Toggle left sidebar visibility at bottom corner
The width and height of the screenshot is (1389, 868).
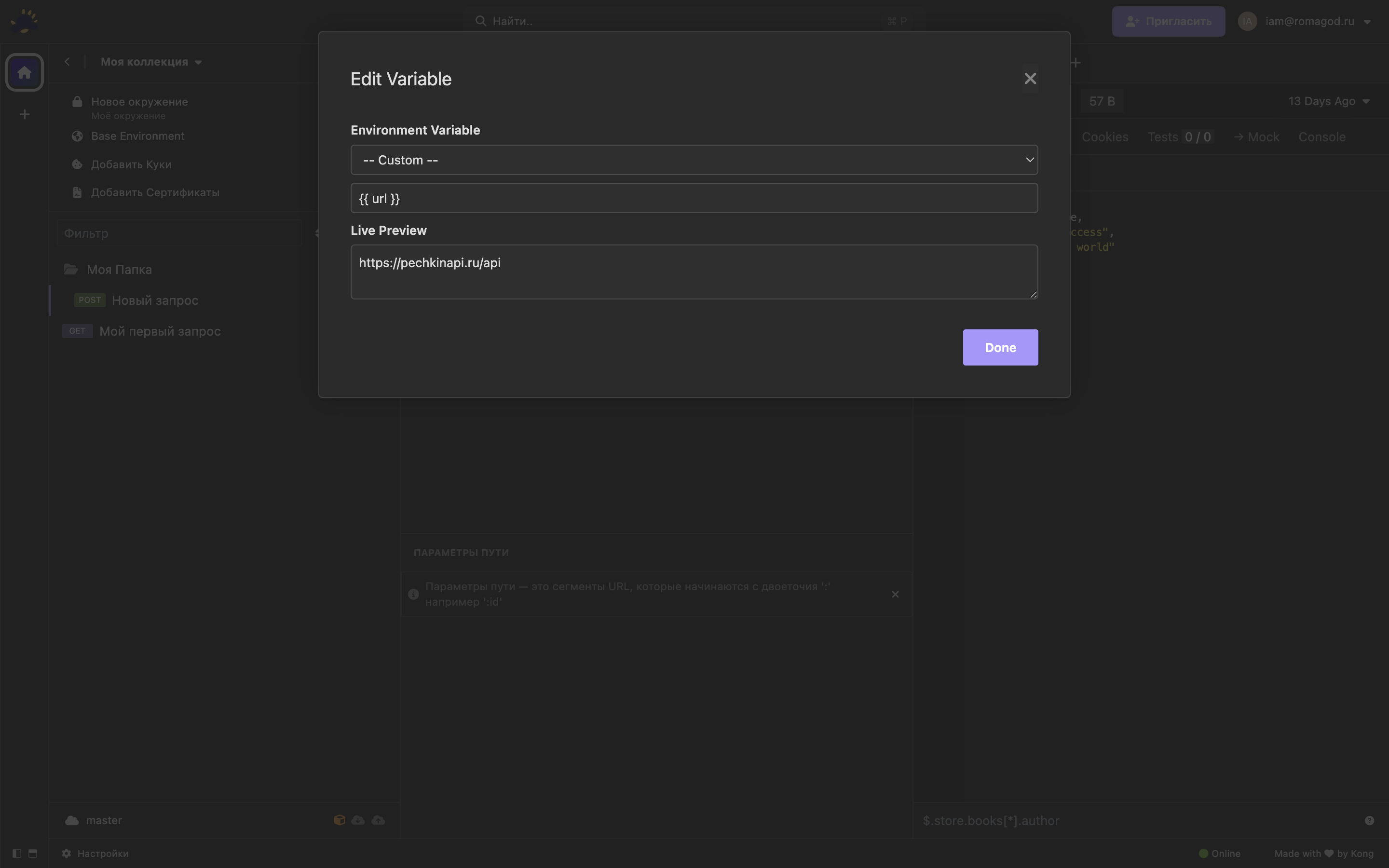[x=17, y=854]
